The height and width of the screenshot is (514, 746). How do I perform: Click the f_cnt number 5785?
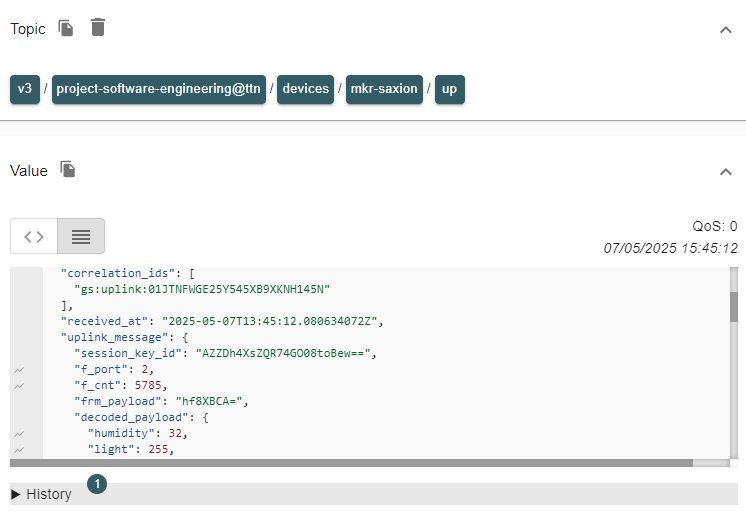pyautogui.click(x=148, y=386)
